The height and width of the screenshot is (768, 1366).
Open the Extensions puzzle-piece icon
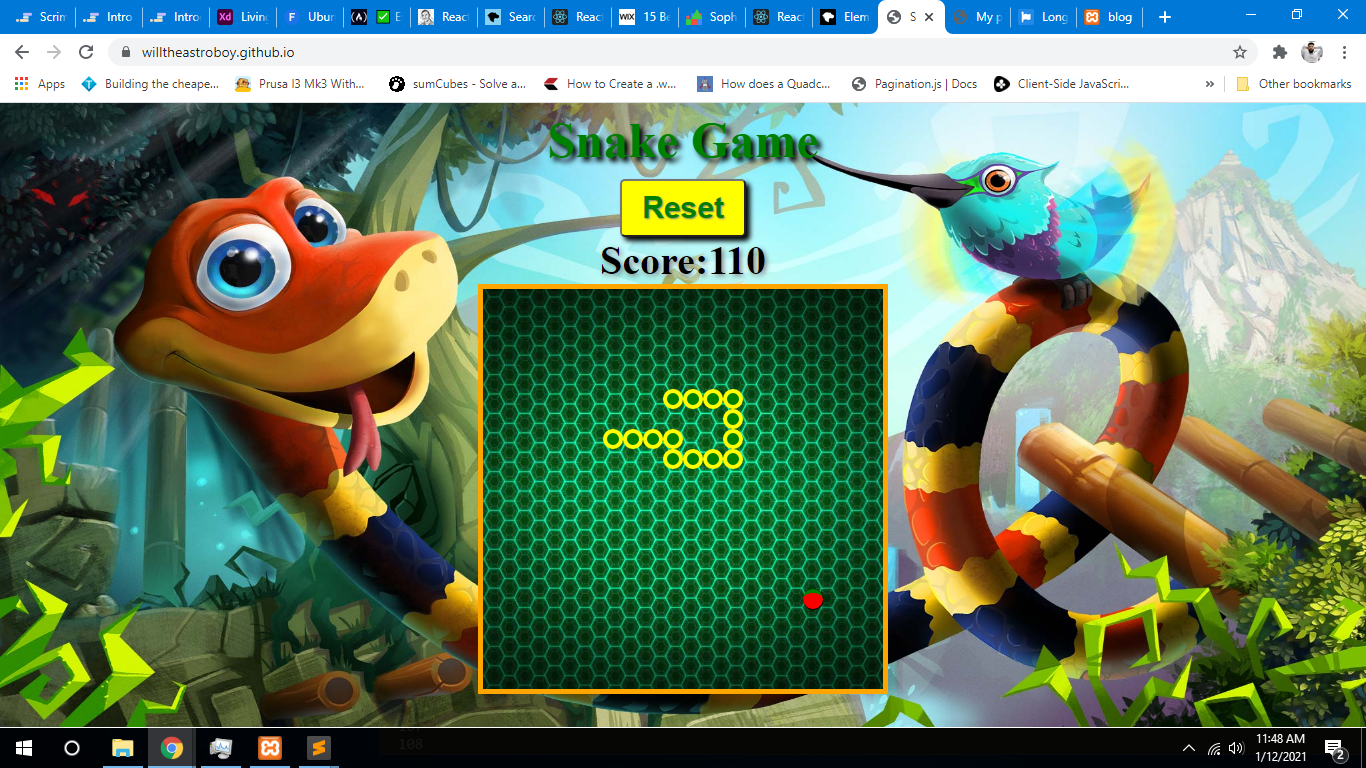[1280, 52]
